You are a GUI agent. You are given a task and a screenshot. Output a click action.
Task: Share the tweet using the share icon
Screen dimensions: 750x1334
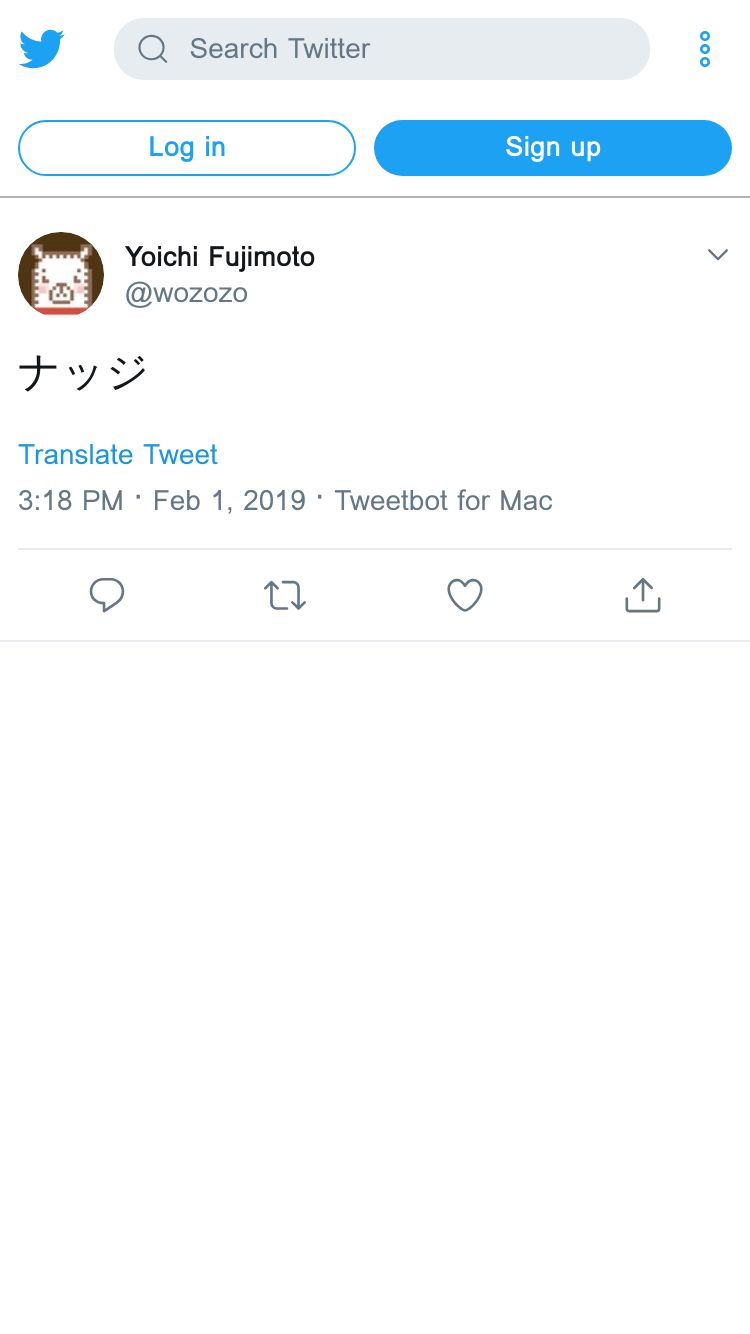[x=643, y=596]
